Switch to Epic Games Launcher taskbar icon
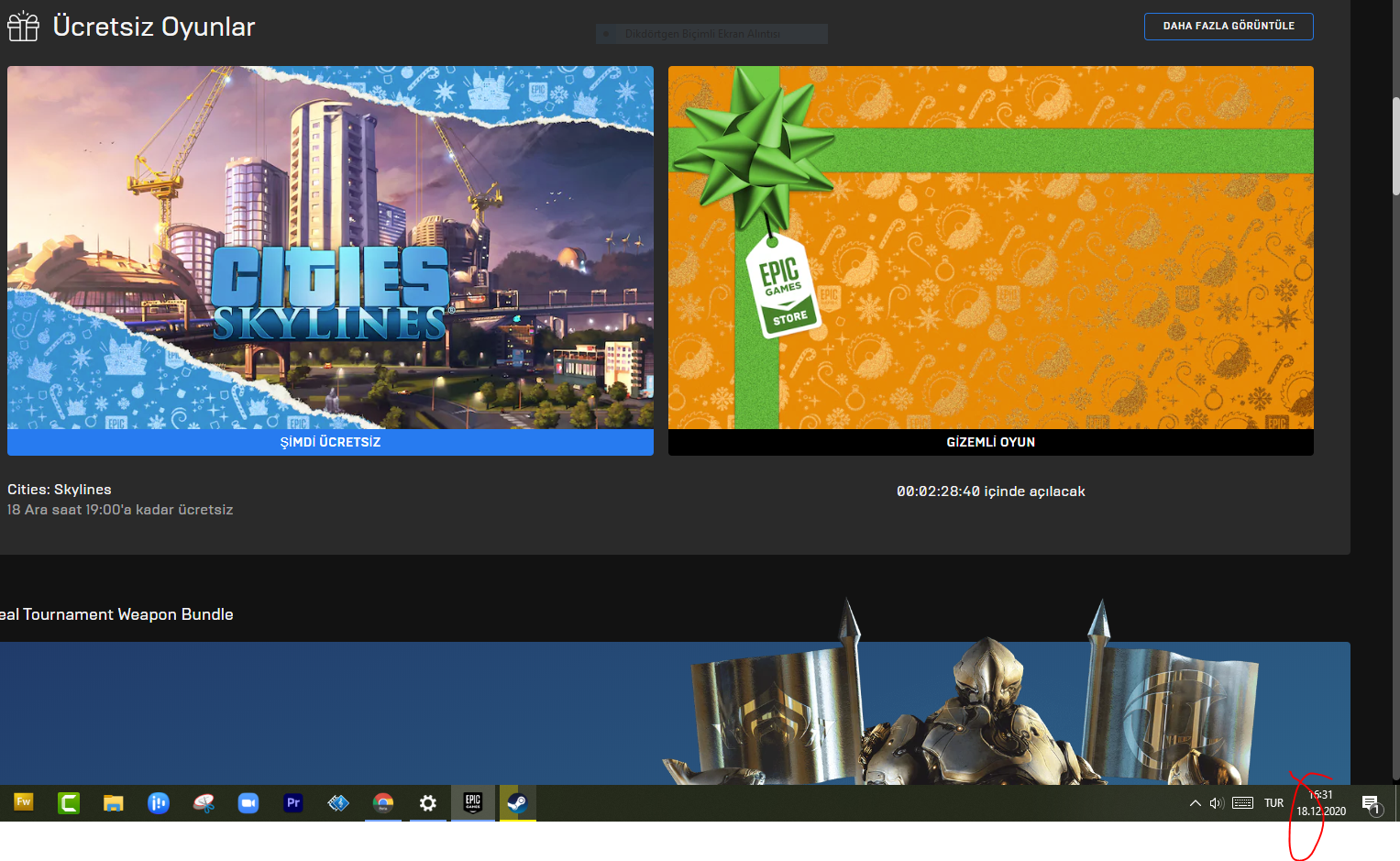1400x861 pixels. [473, 803]
